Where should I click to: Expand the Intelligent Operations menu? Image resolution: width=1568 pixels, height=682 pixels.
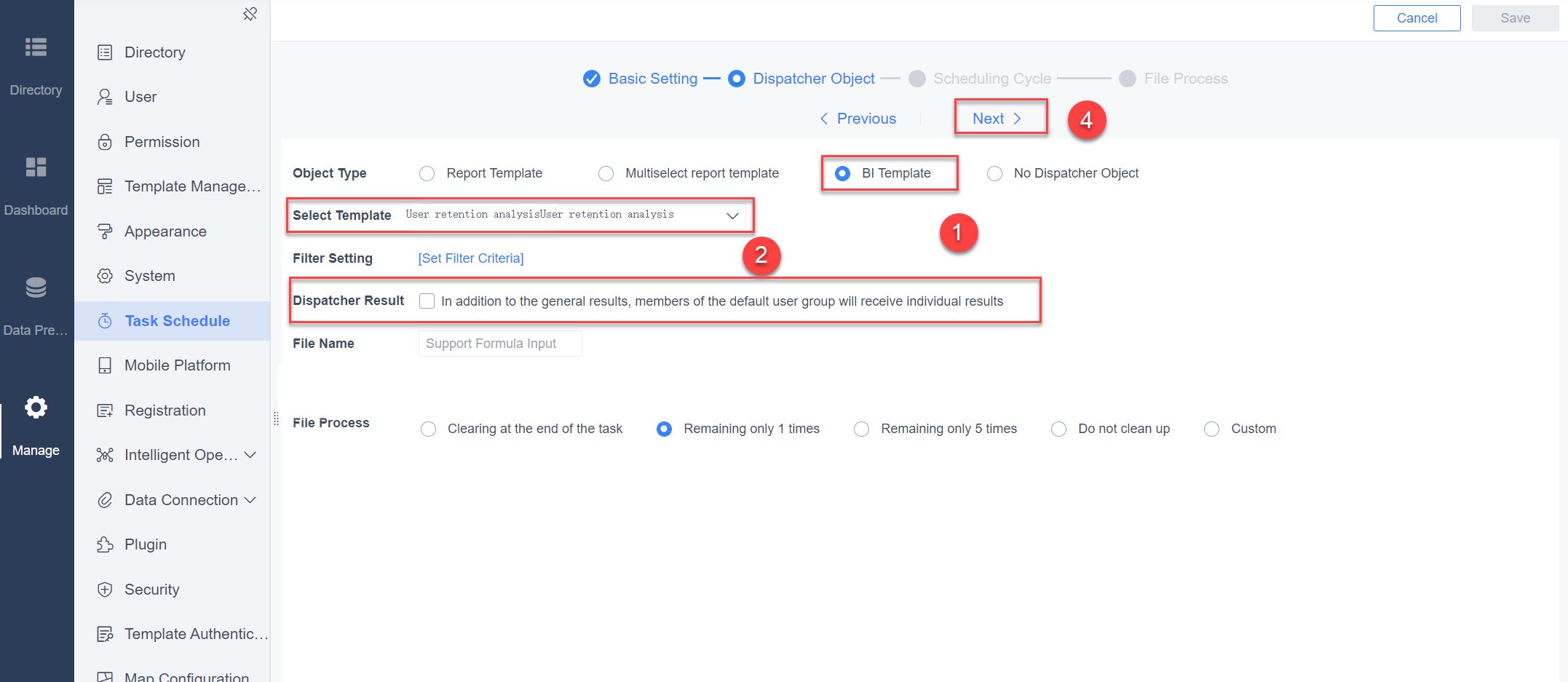click(x=250, y=455)
